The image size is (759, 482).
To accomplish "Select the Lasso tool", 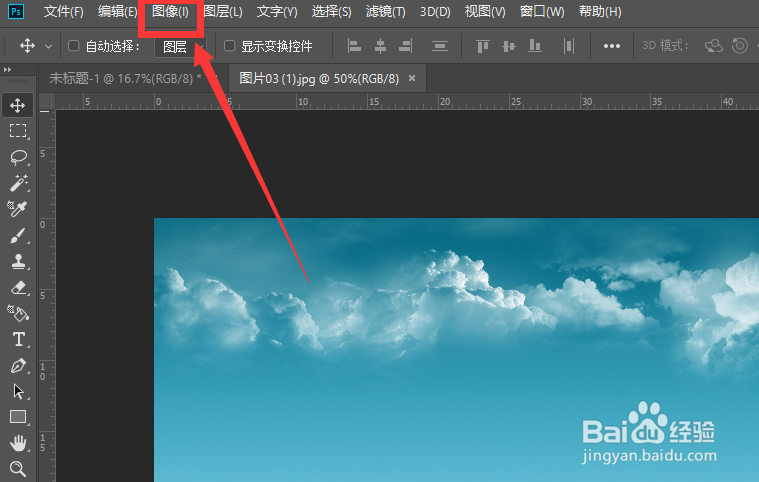I will pyautogui.click(x=18, y=157).
